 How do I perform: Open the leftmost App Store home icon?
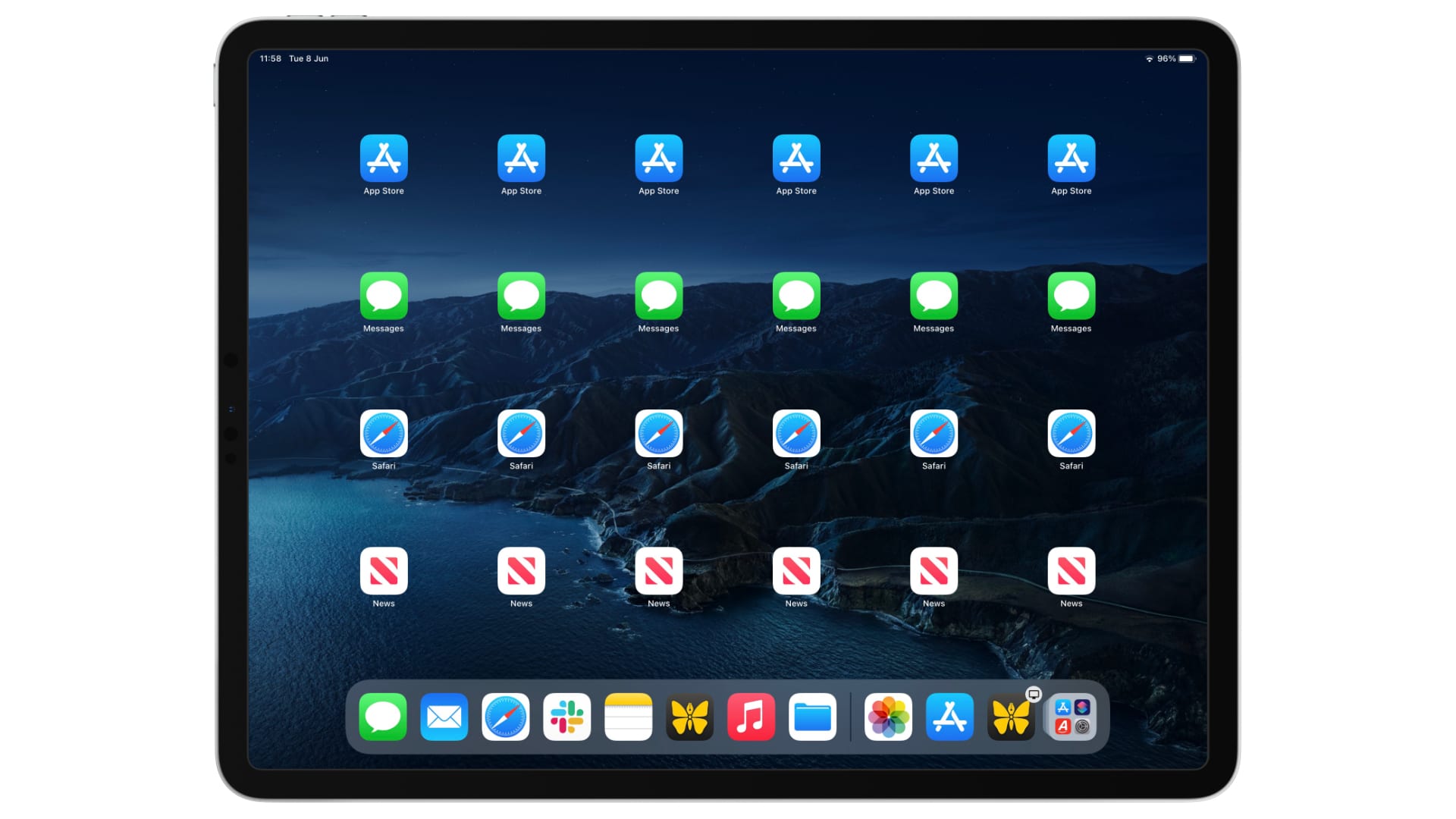384,158
